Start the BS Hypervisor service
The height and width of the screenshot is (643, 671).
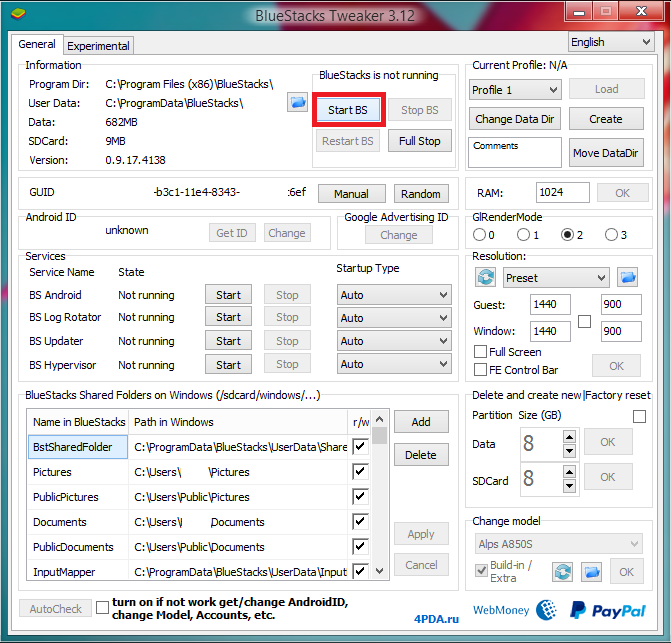pos(229,365)
